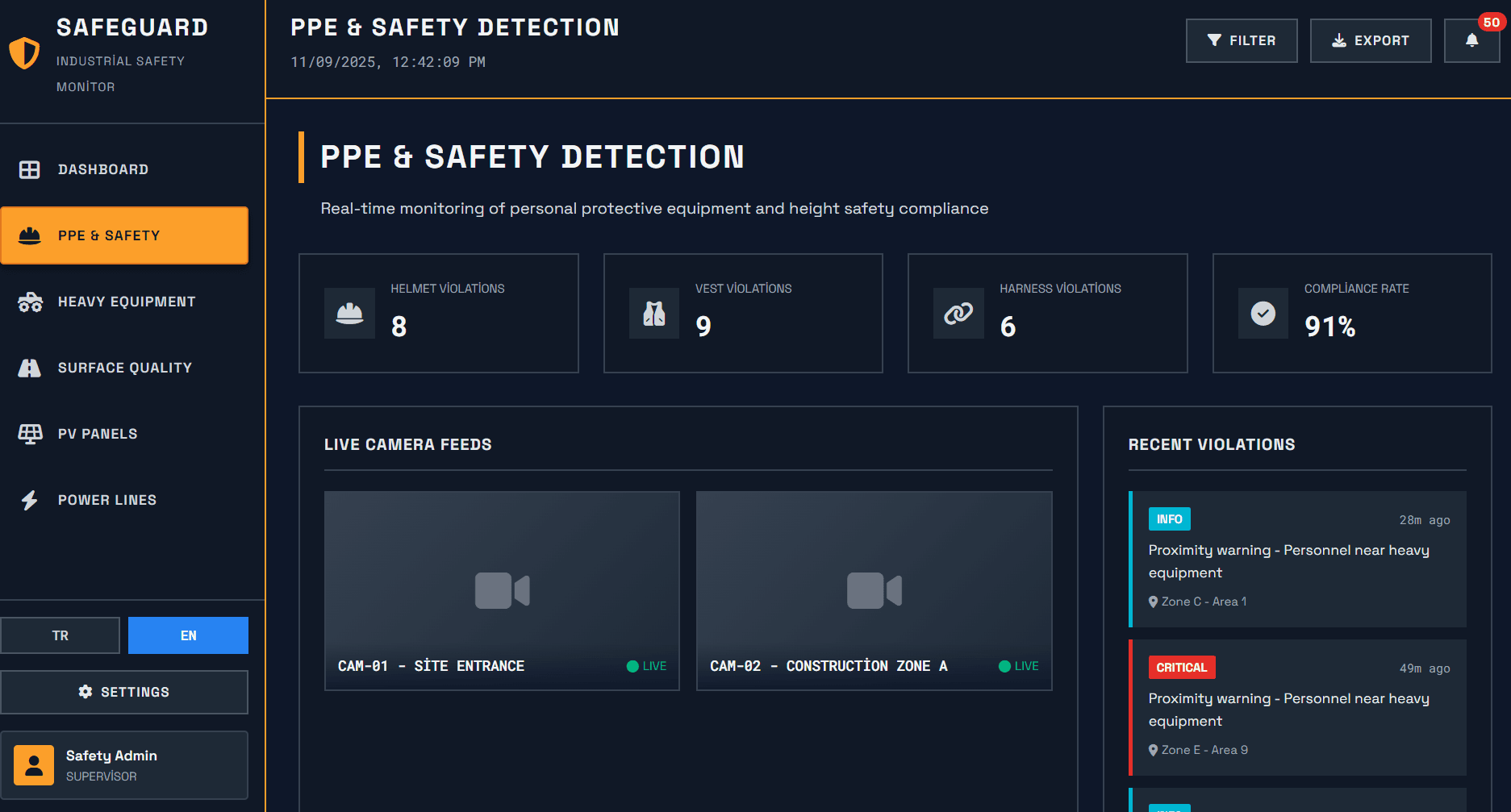The width and height of the screenshot is (1511, 812).
Task: Switch language to TR
Action: (61, 635)
